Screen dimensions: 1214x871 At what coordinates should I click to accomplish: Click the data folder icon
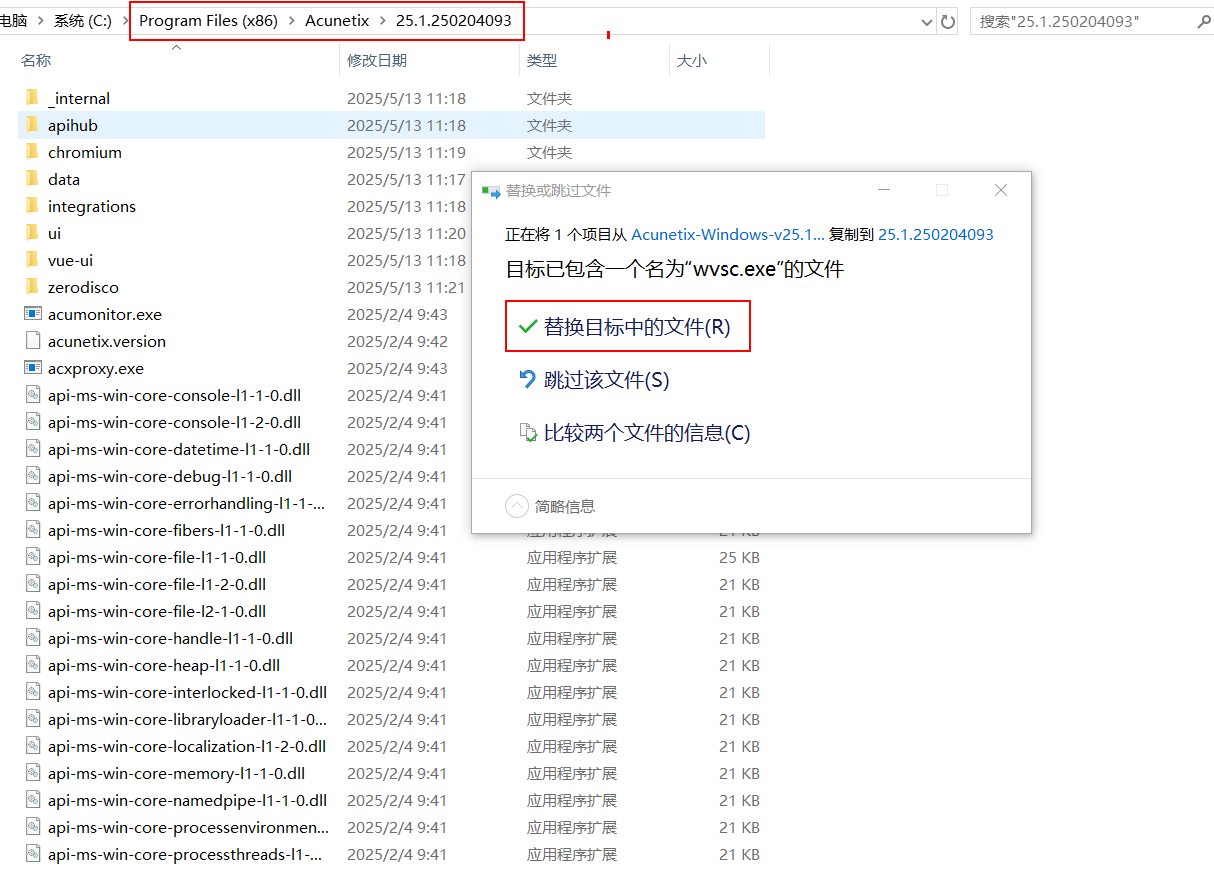click(x=32, y=179)
